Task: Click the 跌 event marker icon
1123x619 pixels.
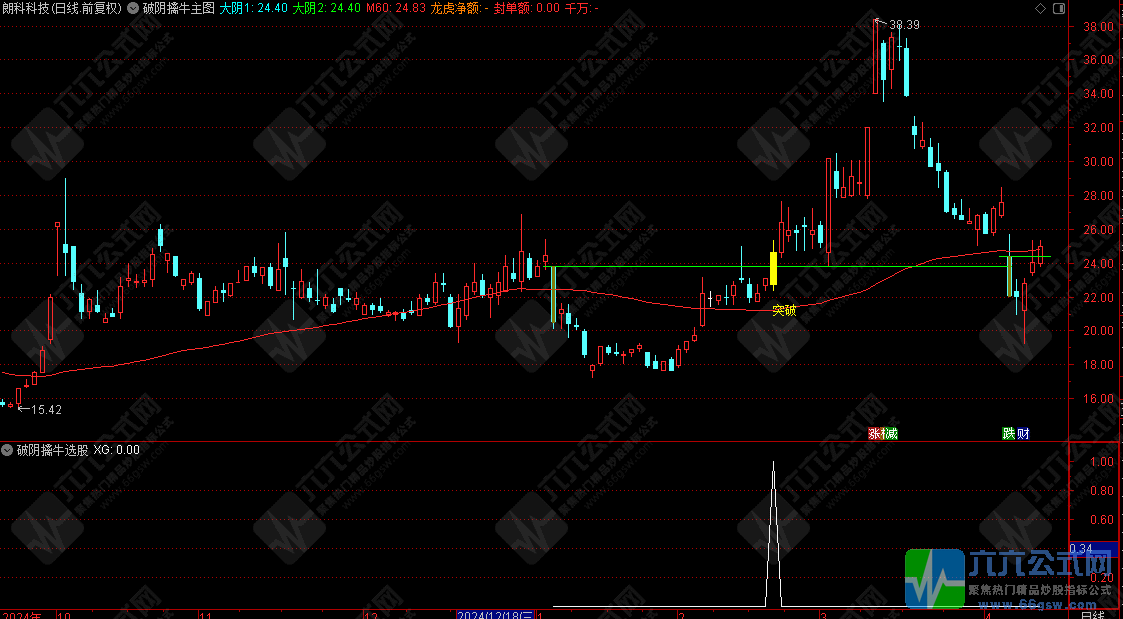Action: click(1009, 434)
